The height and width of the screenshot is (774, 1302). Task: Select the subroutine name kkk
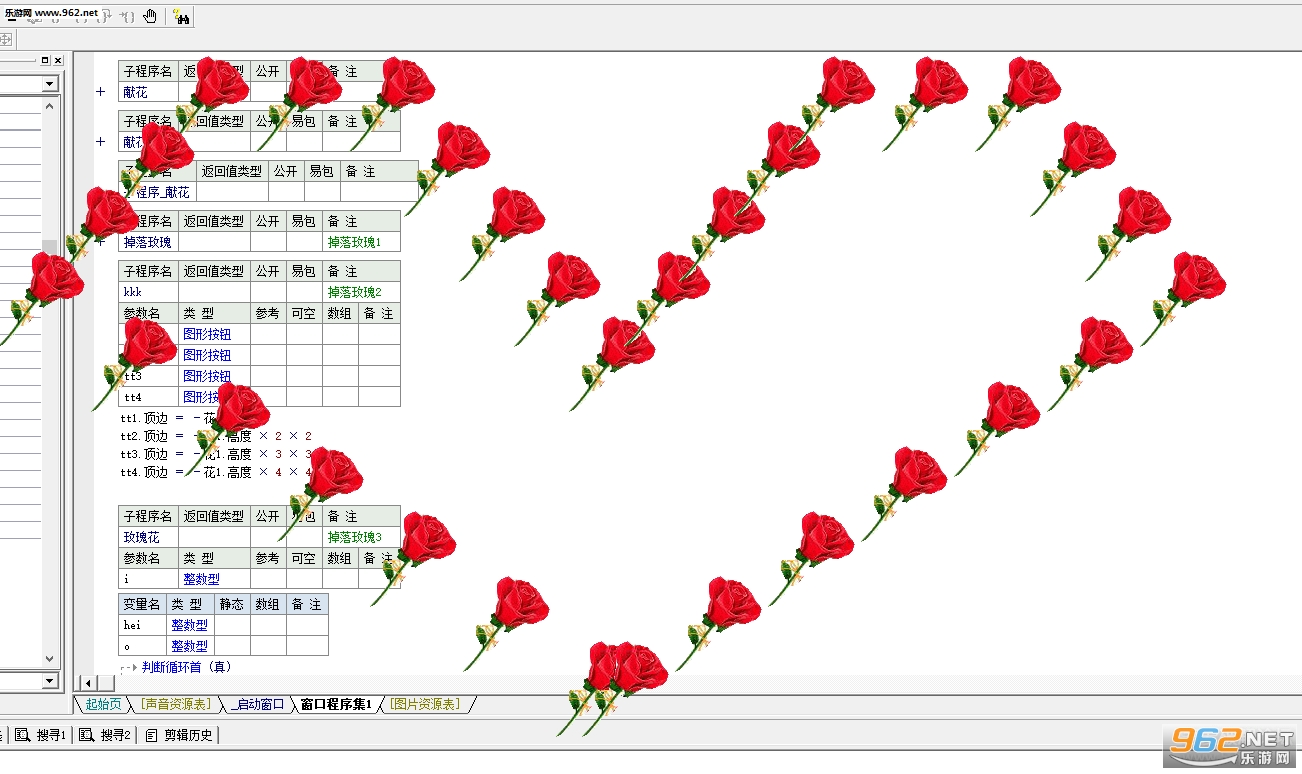pyautogui.click(x=132, y=292)
